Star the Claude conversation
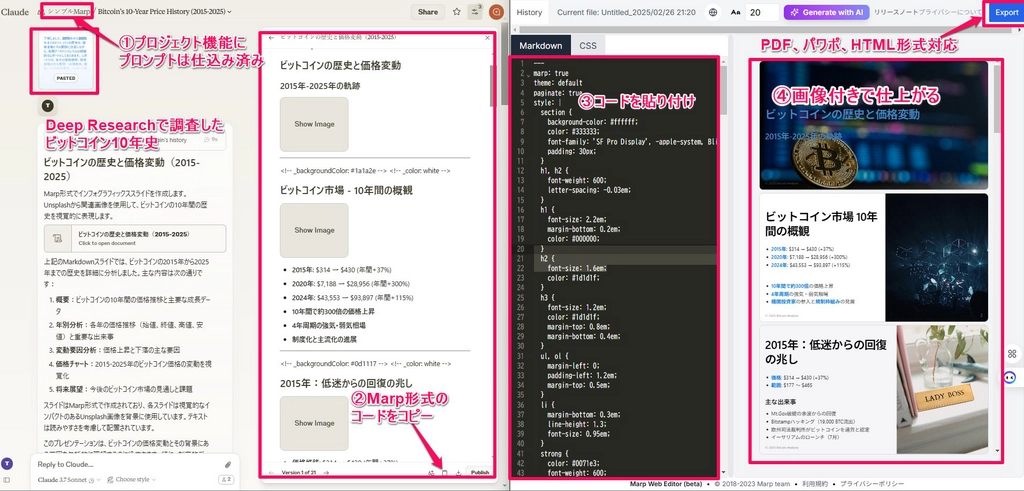Screen dimensions: 1024x491 [x=456, y=12]
